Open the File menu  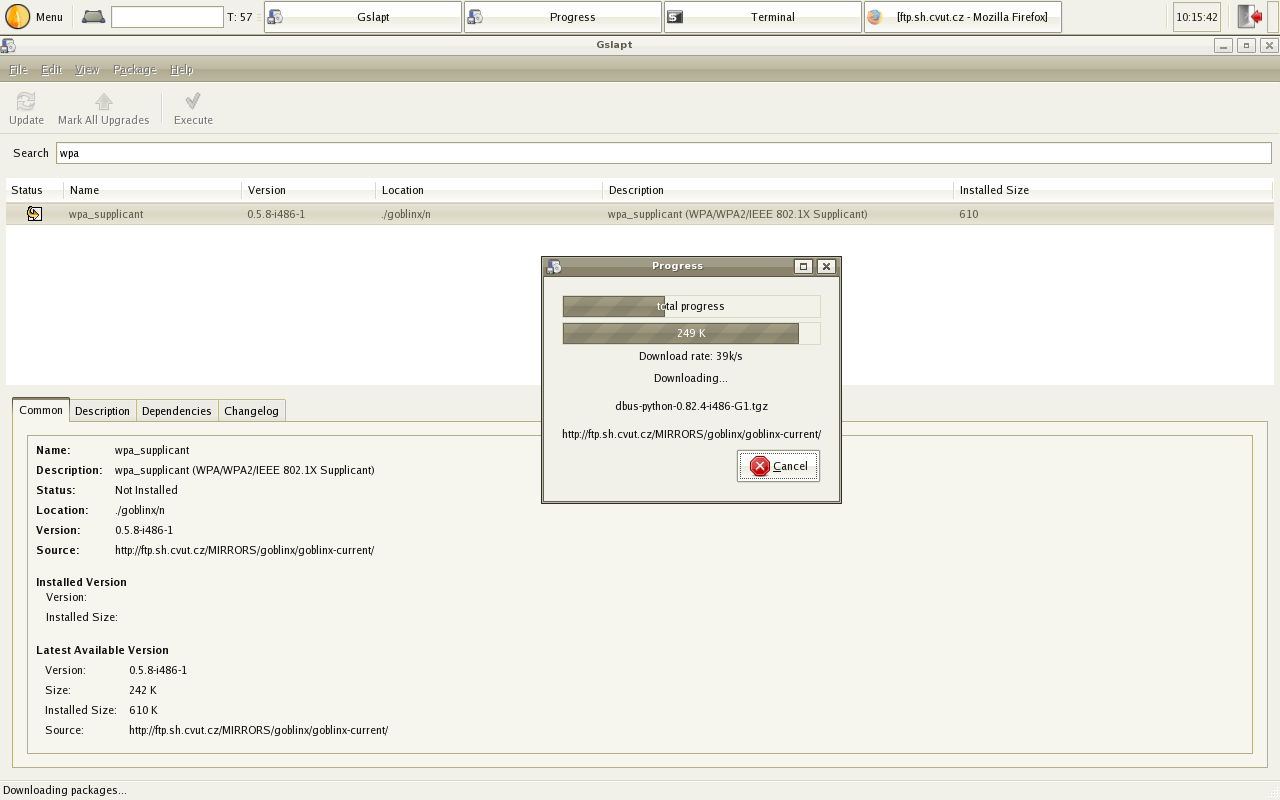pyautogui.click(x=18, y=69)
